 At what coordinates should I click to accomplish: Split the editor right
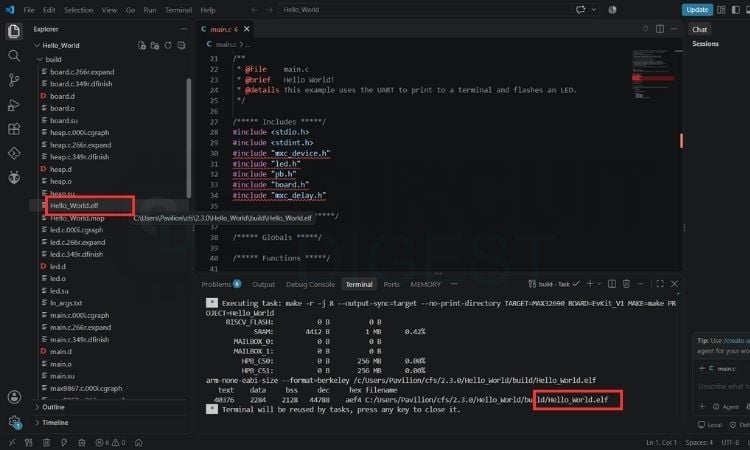pos(660,29)
